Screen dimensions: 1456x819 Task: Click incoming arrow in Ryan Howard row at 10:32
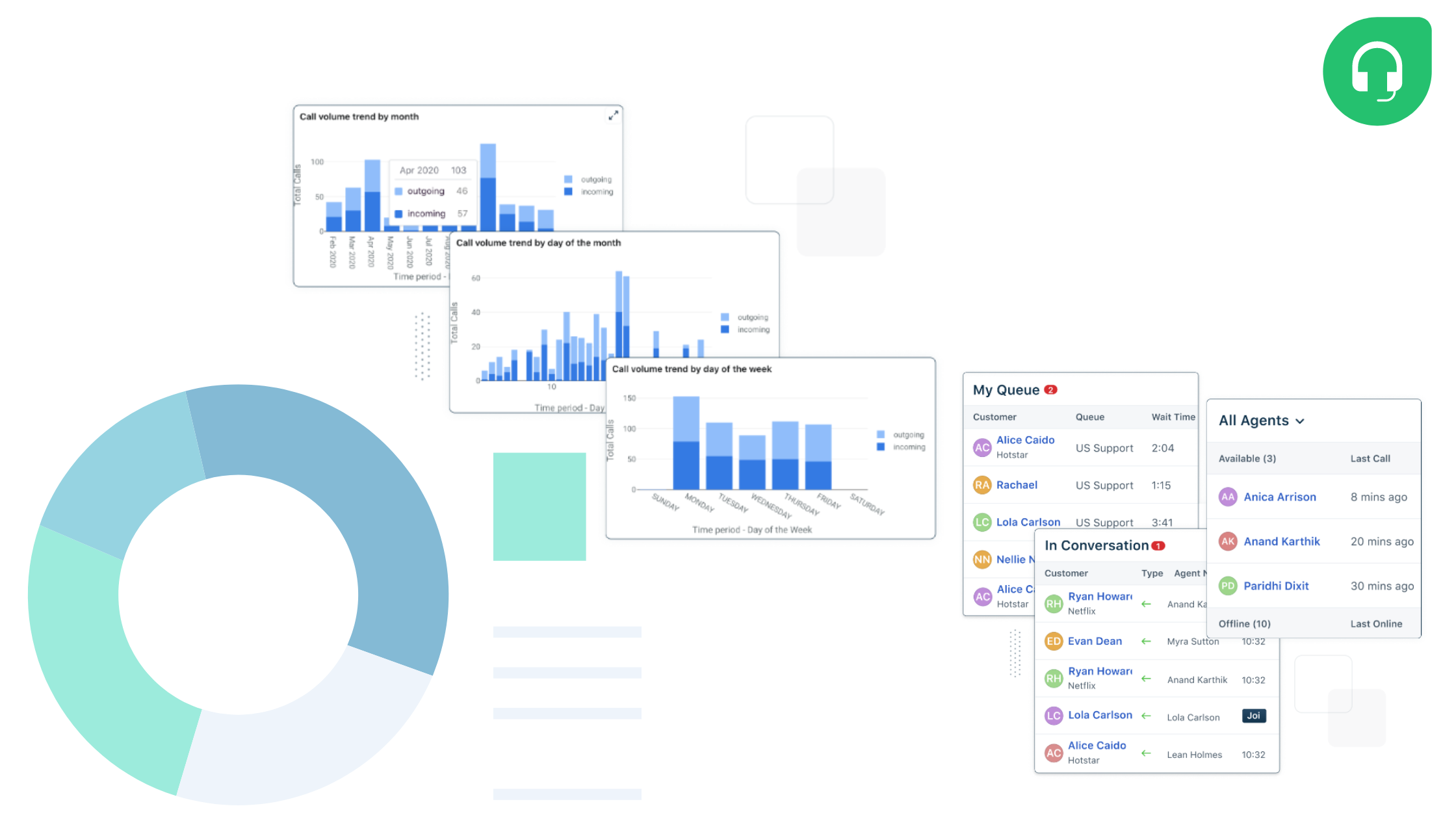coord(1146,679)
